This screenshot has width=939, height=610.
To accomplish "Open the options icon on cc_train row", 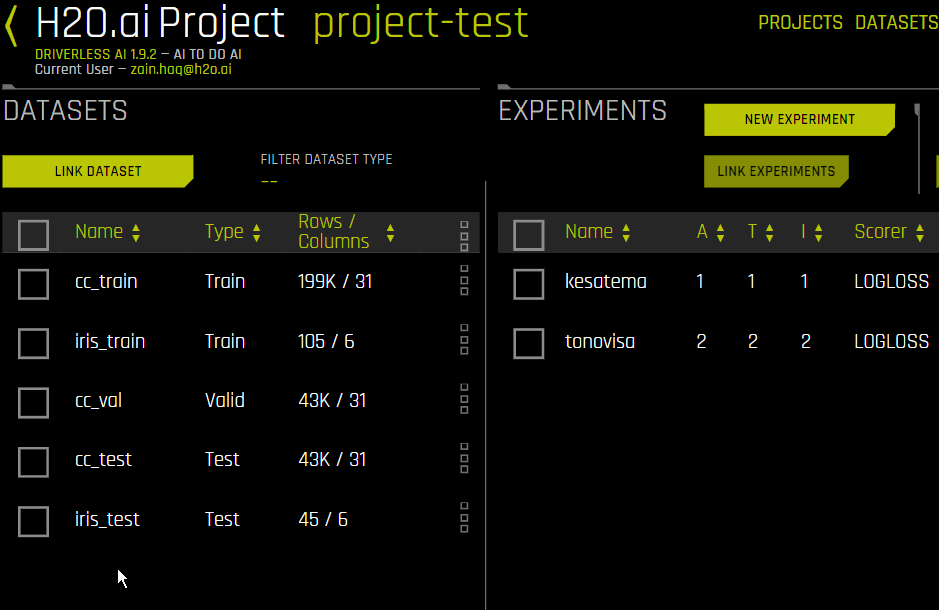I will click(x=463, y=281).
